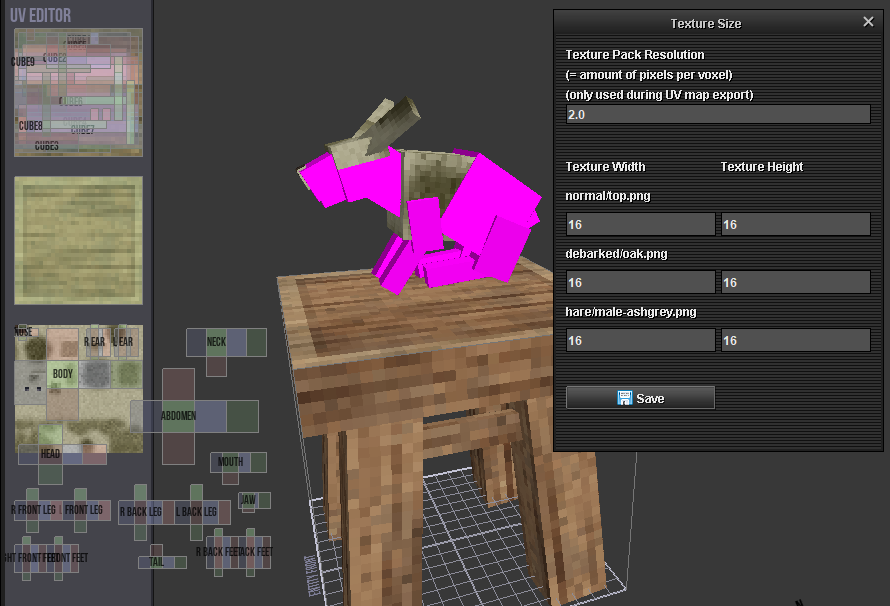This screenshot has width=890, height=606.
Task: Click the normal/top.png texture width field
Action: pos(640,225)
